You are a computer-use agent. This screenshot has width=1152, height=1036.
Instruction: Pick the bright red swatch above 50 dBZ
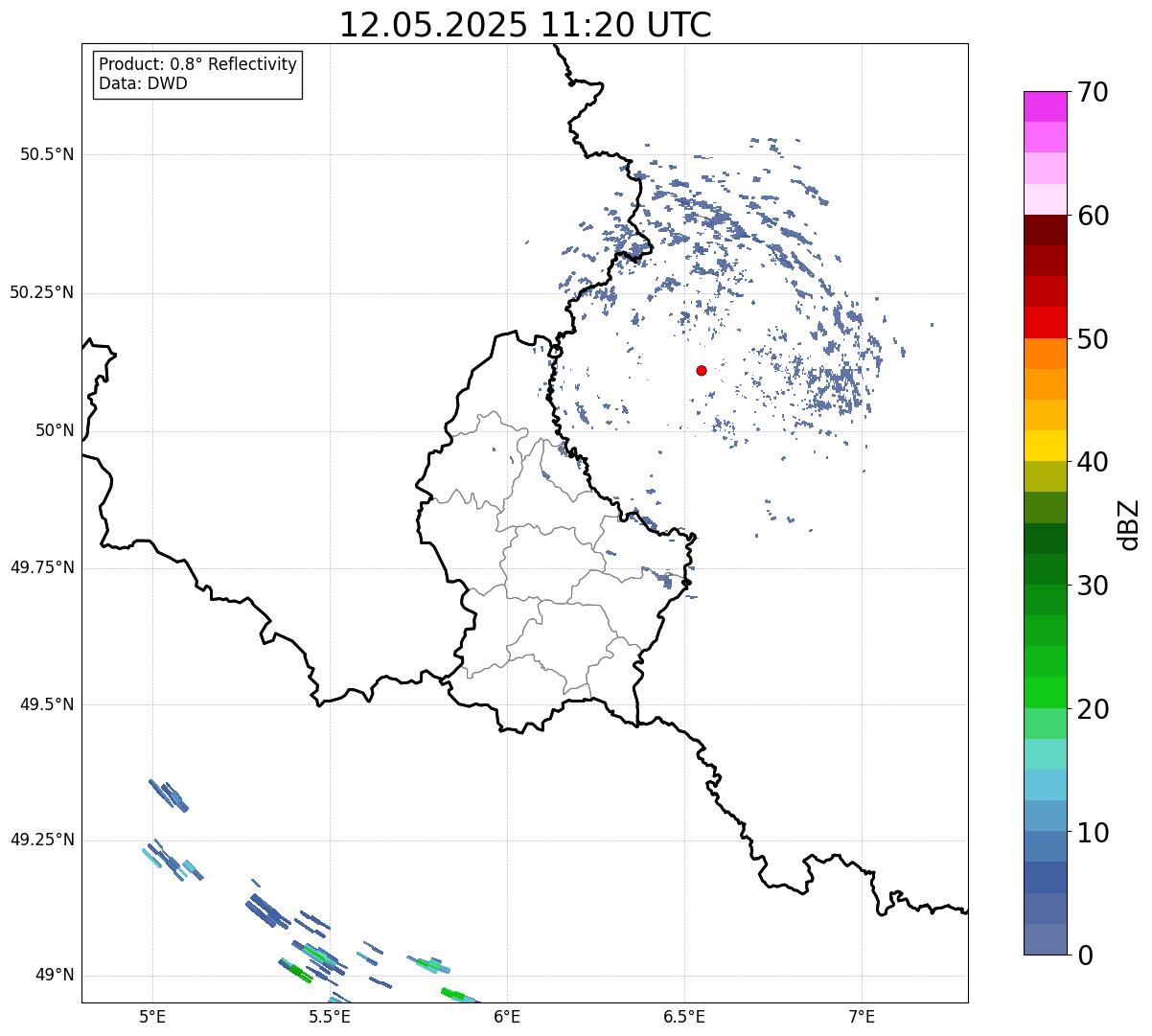point(1045,323)
